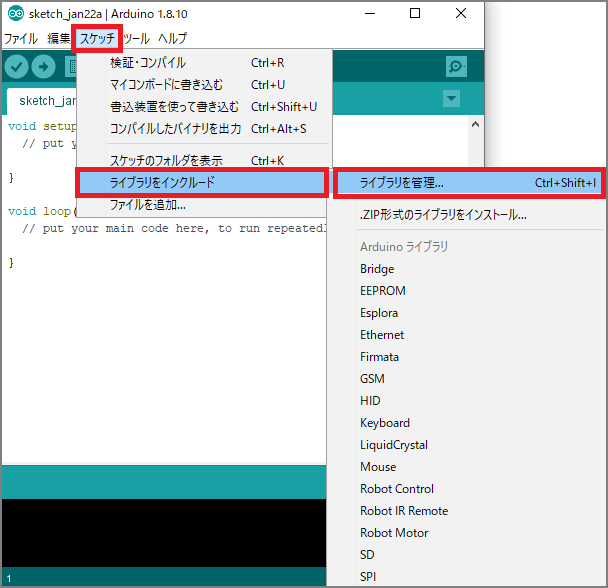Choose マイコンボードに書き込む menu item
Viewport: 608px width, 588px height.
coord(204,85)
